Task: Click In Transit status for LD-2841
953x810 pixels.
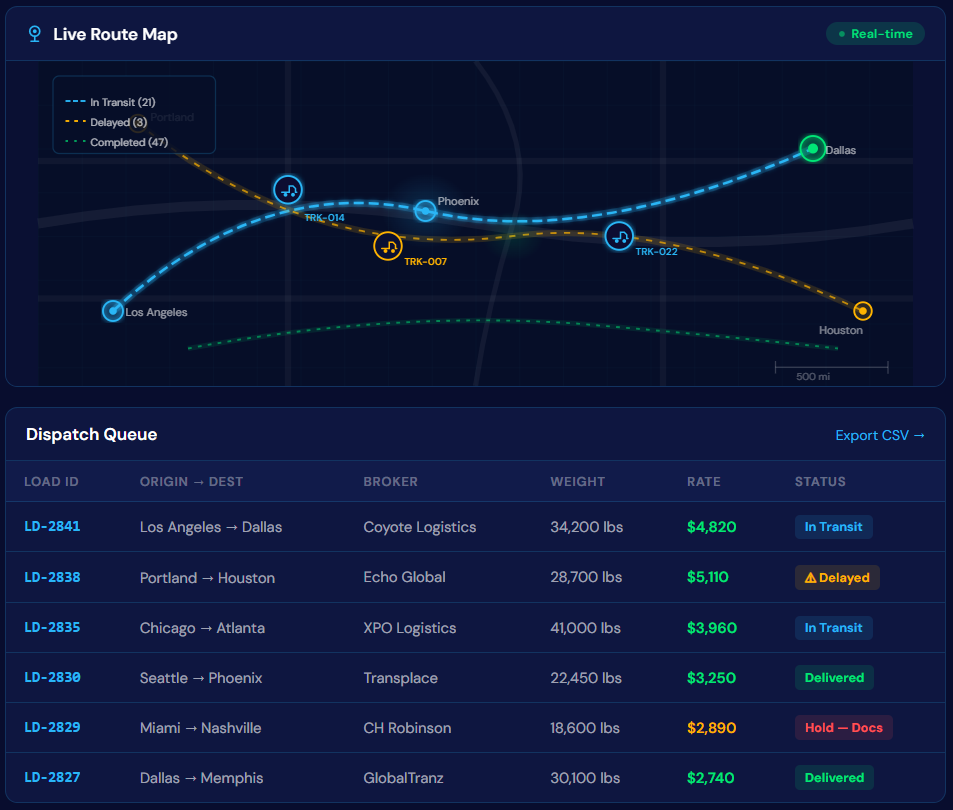Action: 833,527
